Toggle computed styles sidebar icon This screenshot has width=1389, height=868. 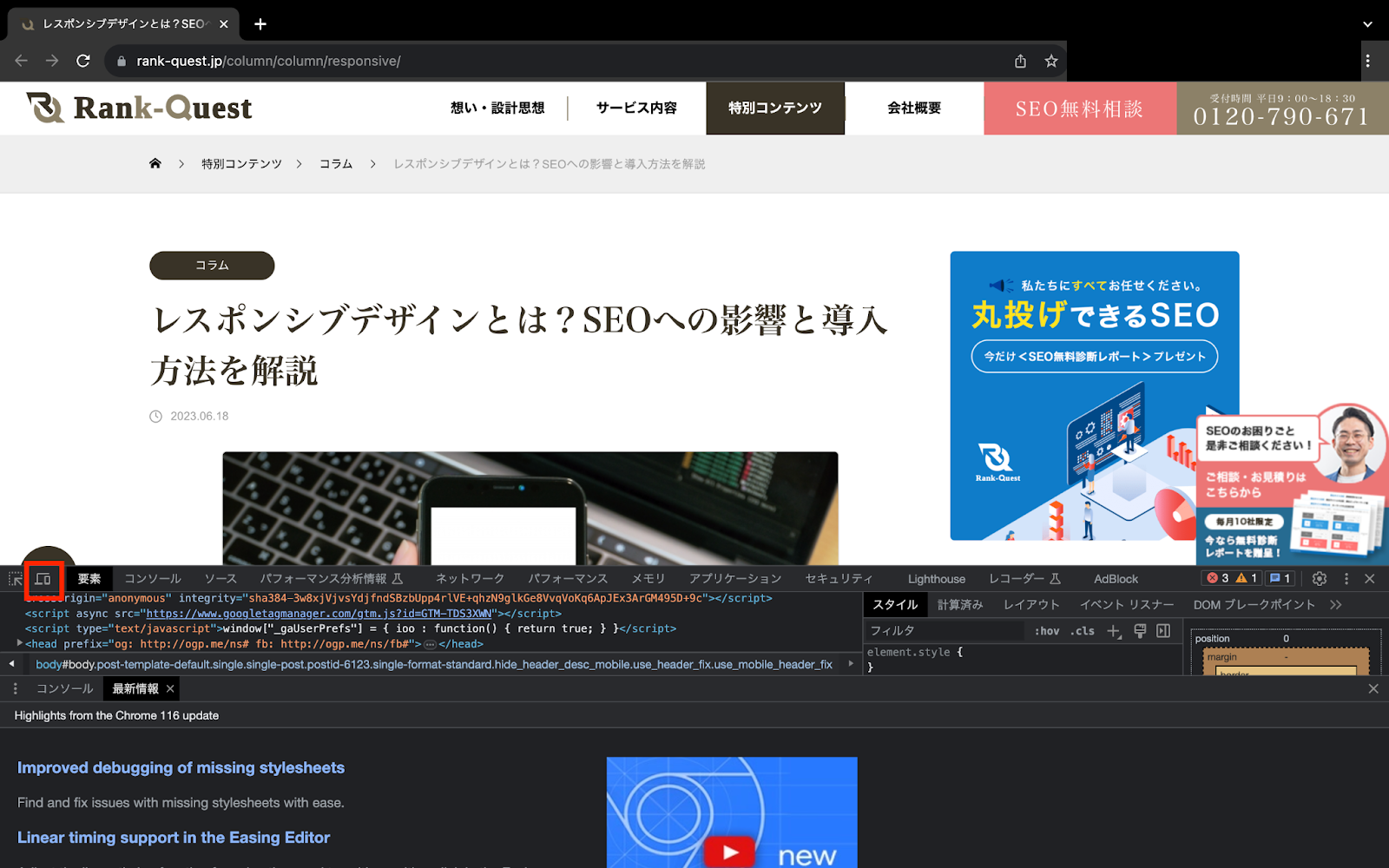1163,631
